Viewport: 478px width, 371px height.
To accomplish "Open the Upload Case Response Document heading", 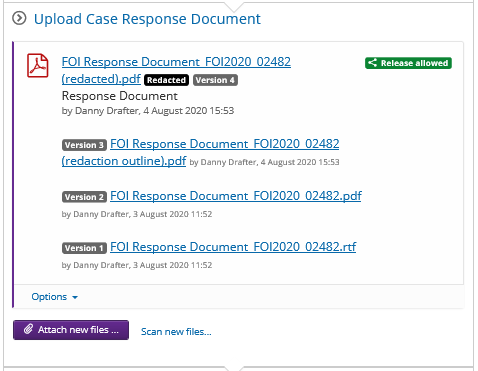I will (x=147, y=19).
